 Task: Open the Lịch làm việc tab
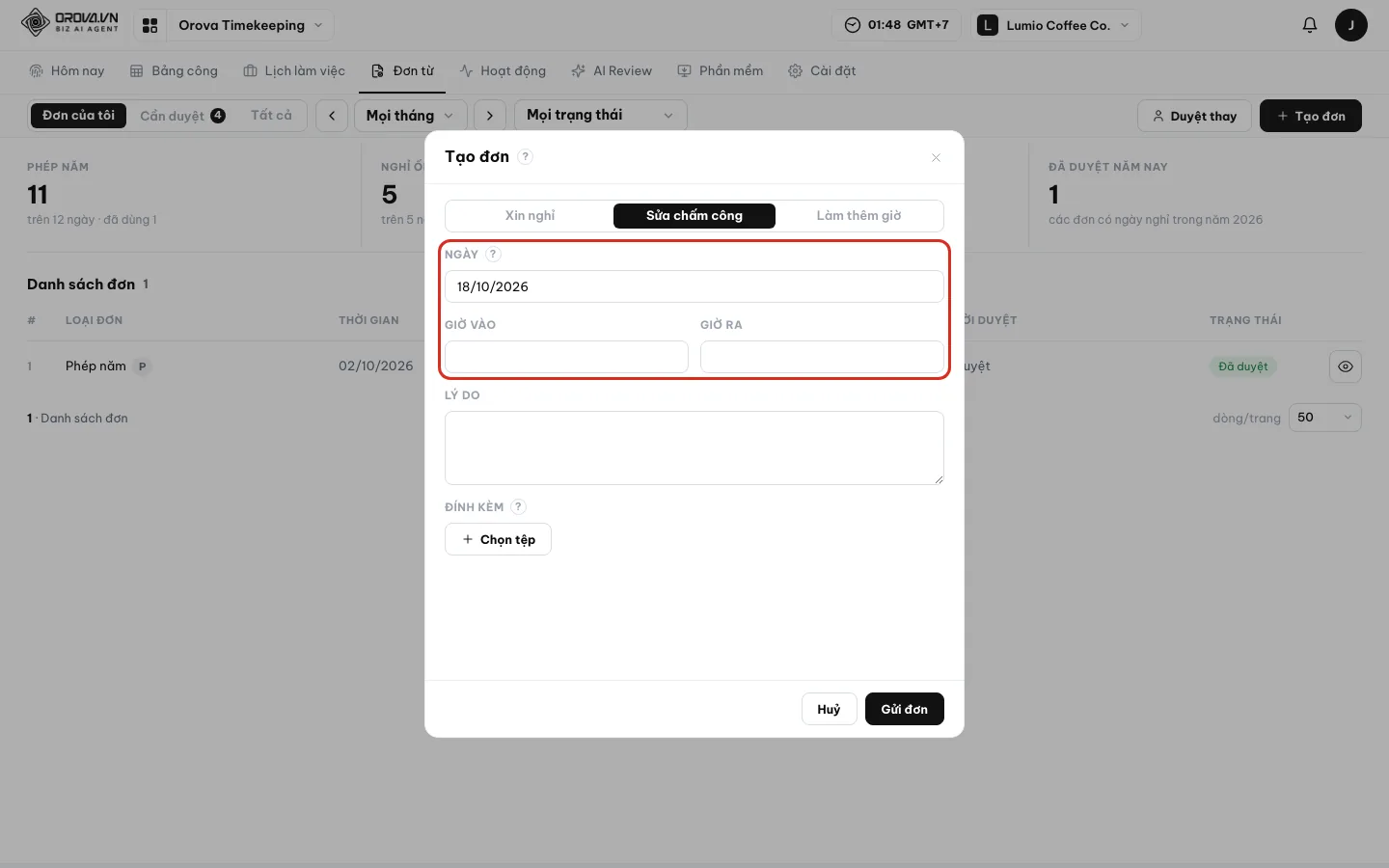point(294,71)
